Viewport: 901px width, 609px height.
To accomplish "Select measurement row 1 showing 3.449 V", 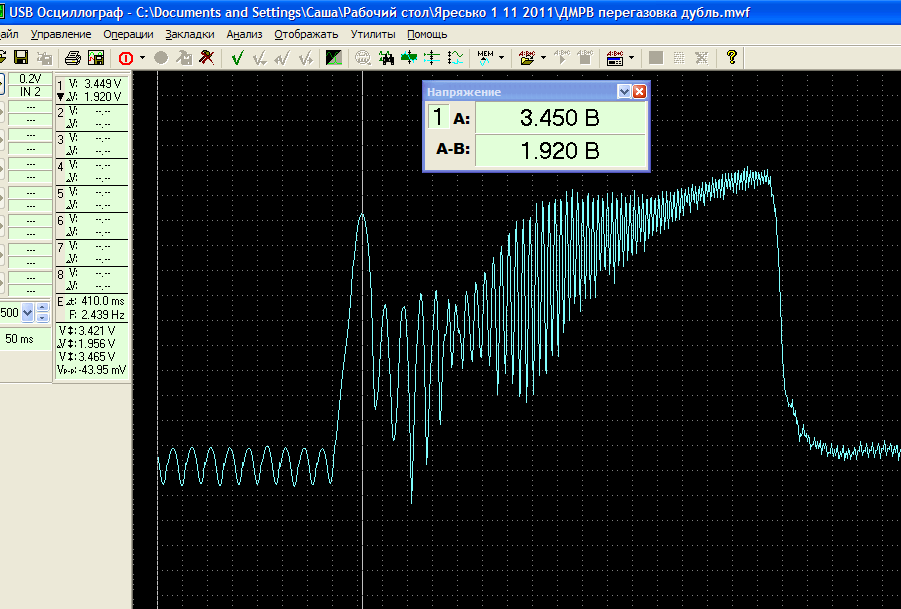I will (x=92, y=90).
